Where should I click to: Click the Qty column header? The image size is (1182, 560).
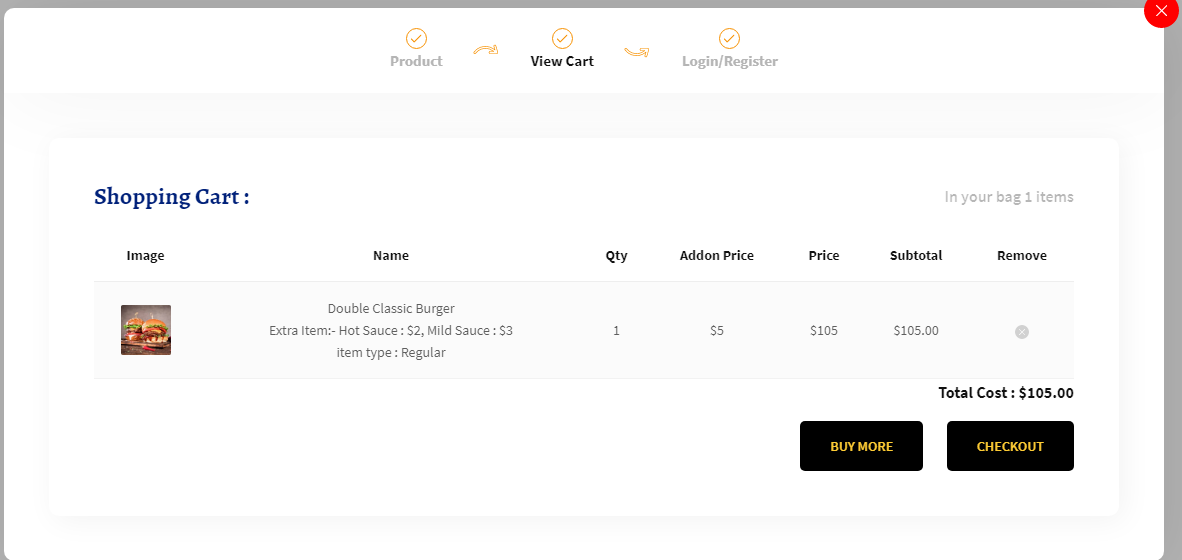617,256
